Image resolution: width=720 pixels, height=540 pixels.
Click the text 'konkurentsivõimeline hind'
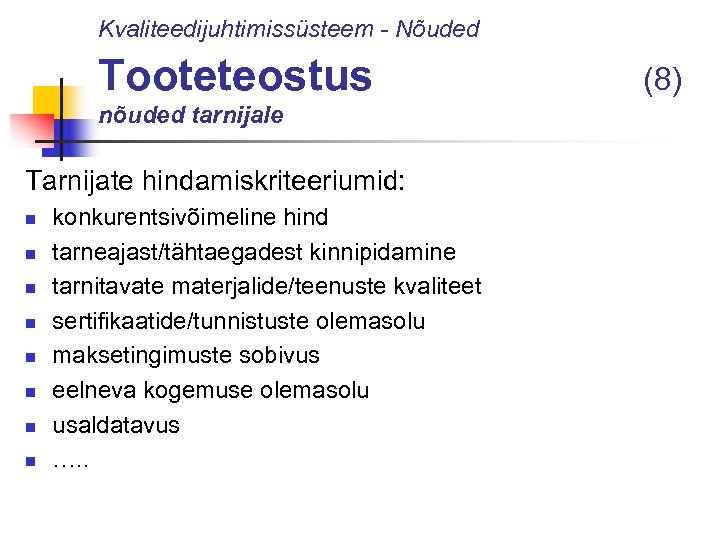click(x=190, y=217)
